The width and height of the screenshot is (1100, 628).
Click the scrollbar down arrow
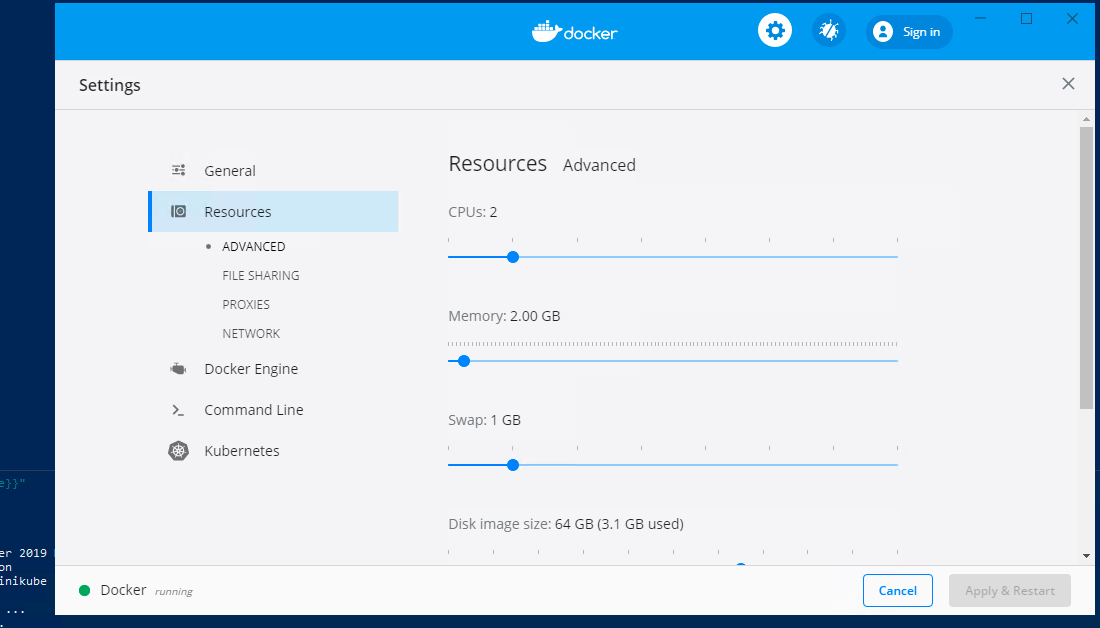click(x=1086, y=556)
